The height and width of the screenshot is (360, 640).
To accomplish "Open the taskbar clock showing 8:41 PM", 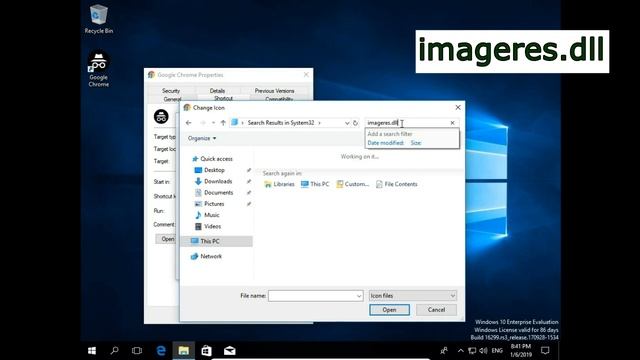I will tap(521, 351).
